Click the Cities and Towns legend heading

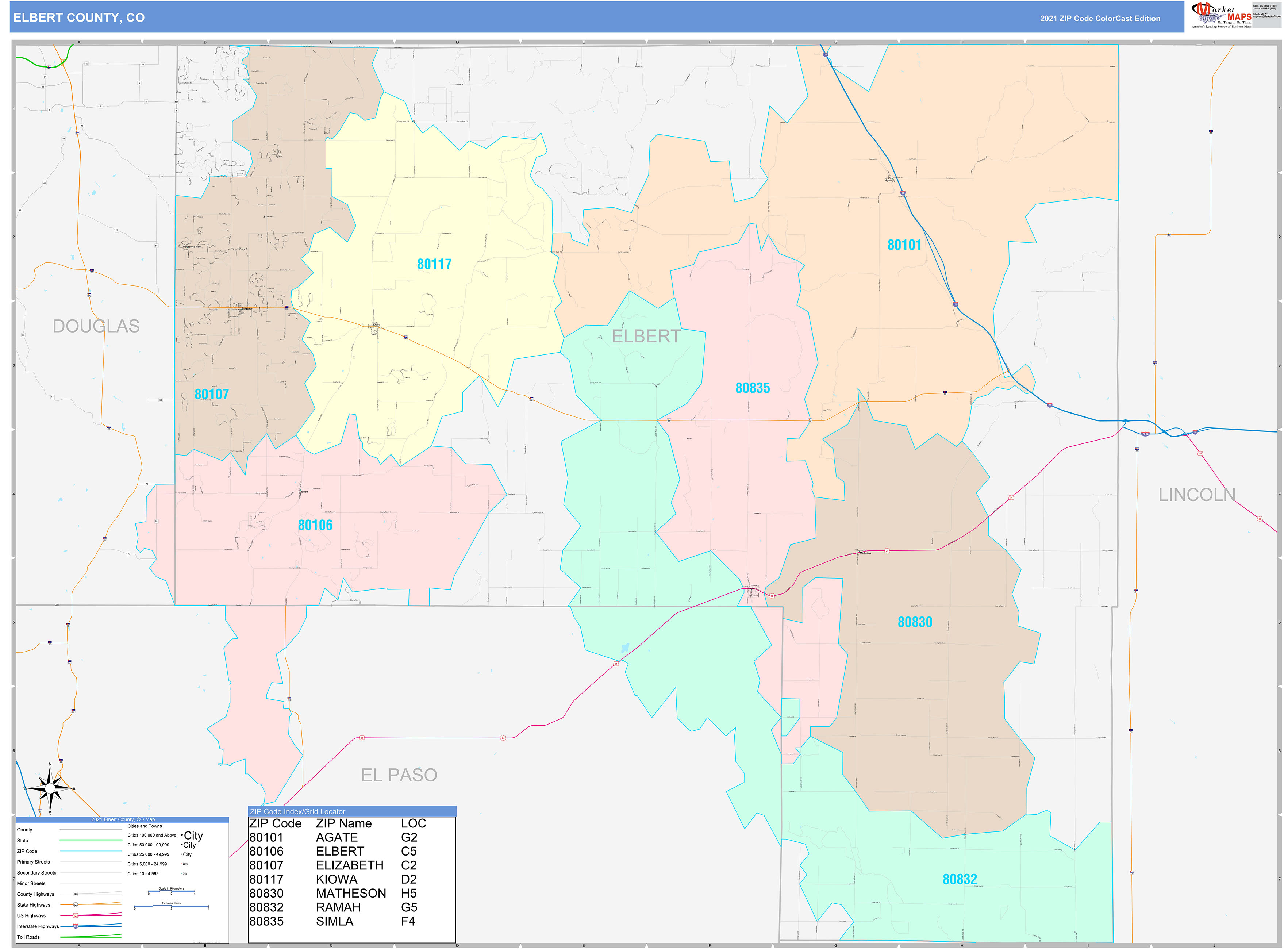145,827
